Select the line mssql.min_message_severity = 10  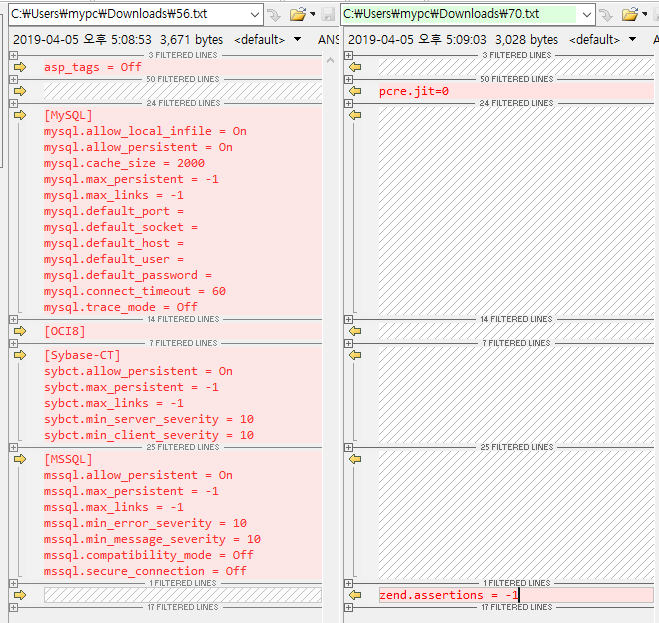click(152, 539)
